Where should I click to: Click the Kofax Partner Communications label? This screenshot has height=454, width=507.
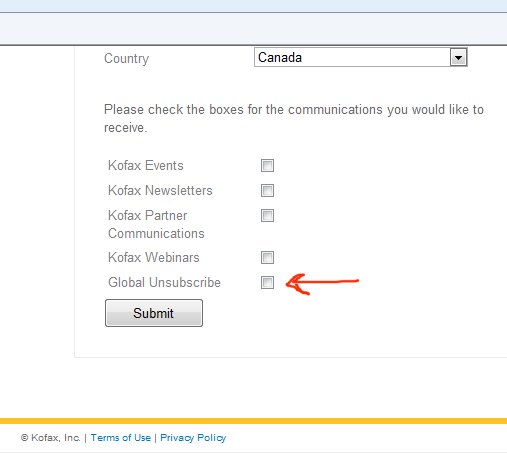pos(156,224)
